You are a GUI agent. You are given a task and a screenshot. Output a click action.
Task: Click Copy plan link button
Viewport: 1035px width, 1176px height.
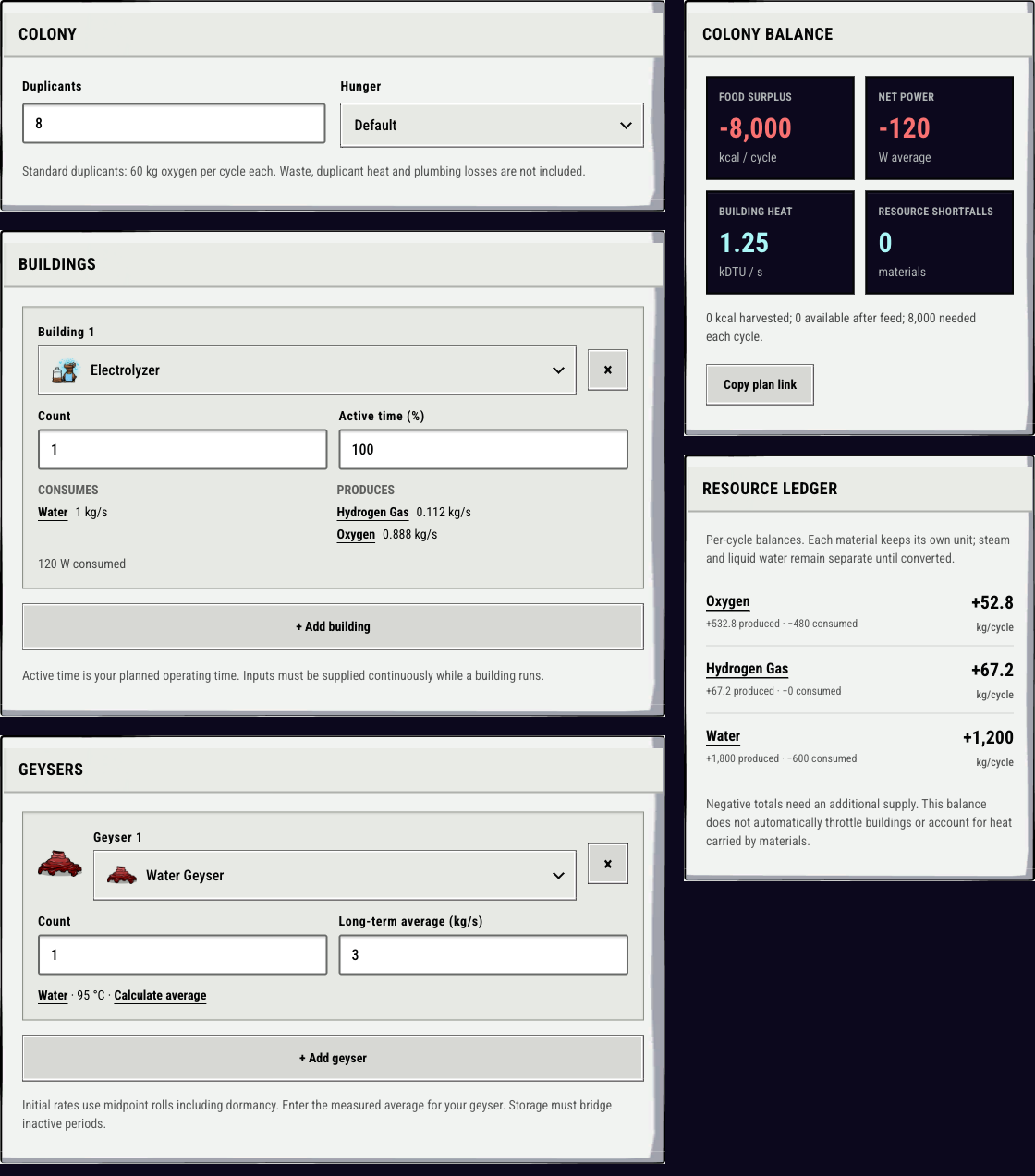click(760, 385)
